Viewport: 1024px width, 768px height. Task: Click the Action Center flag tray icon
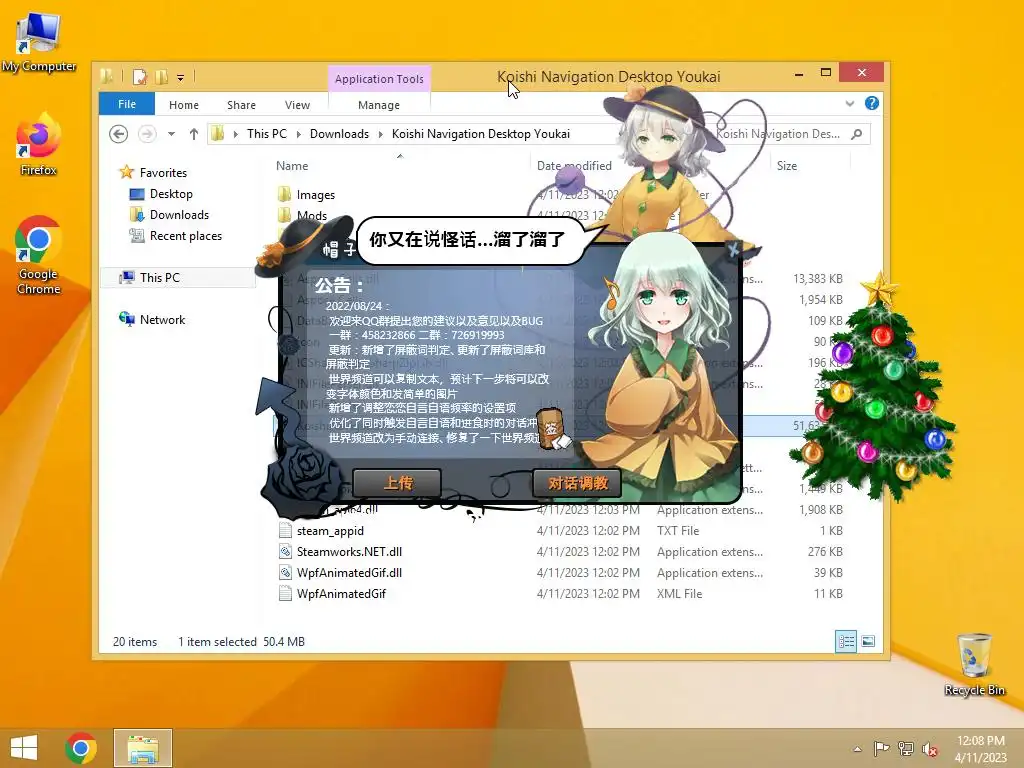click(881, 749)
